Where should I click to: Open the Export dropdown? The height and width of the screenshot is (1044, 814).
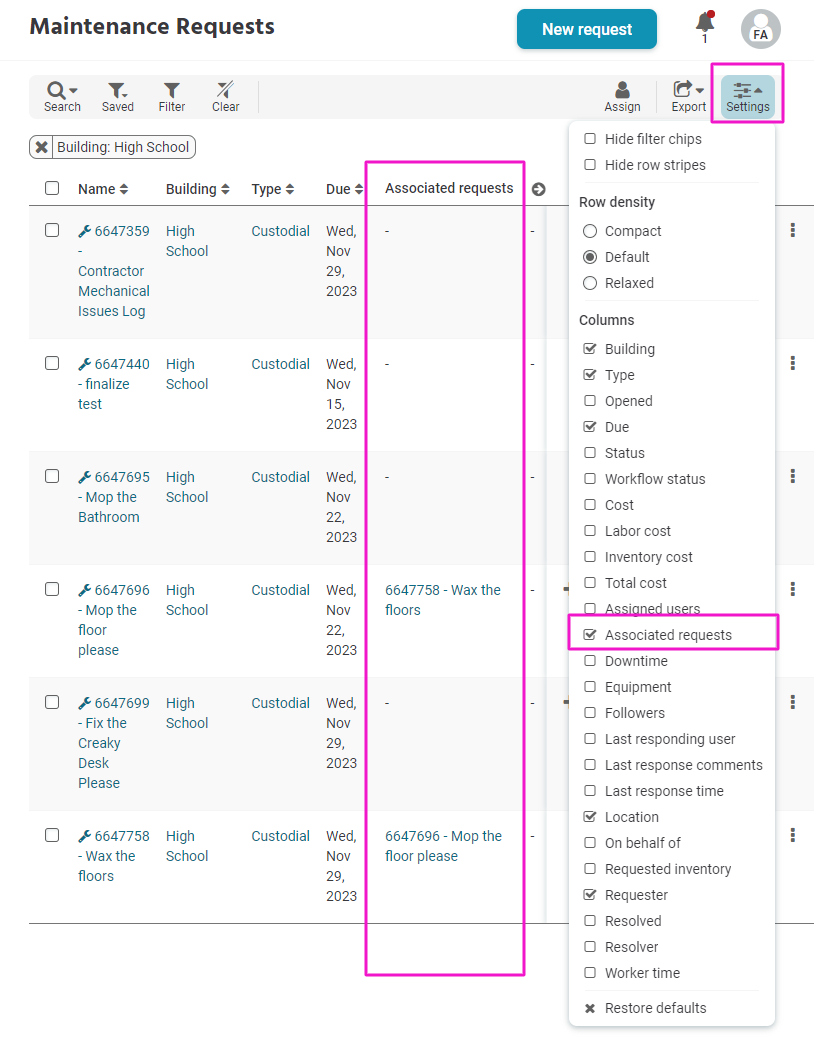coord(688,97)
